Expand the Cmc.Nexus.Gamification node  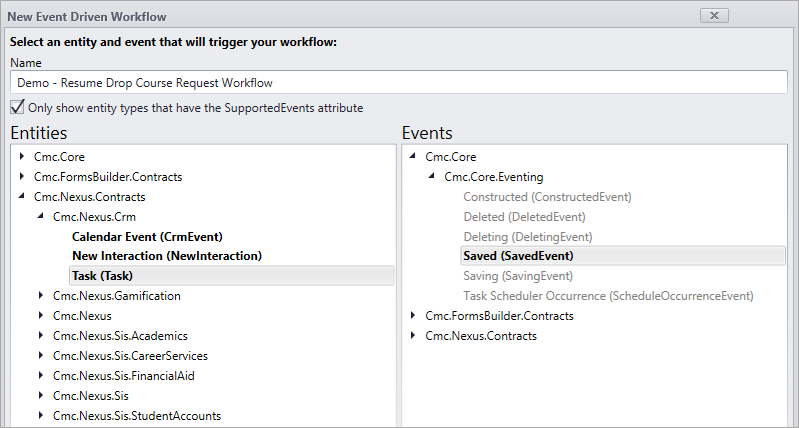click(41, 296)
